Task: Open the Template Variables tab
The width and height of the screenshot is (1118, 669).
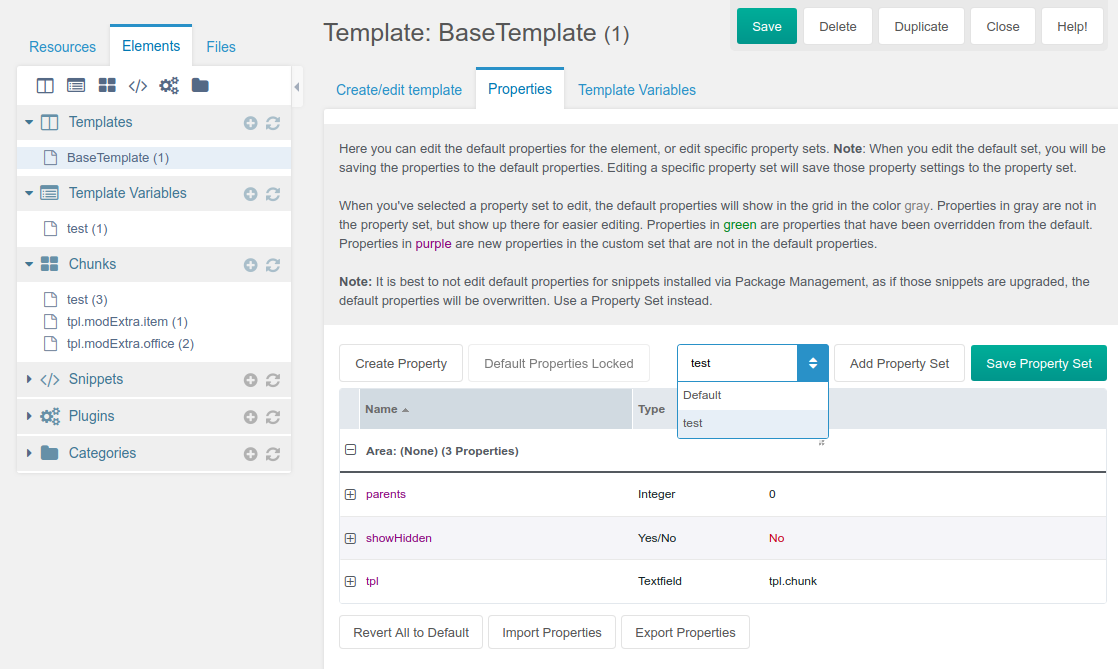Action: tap(637, 90)
